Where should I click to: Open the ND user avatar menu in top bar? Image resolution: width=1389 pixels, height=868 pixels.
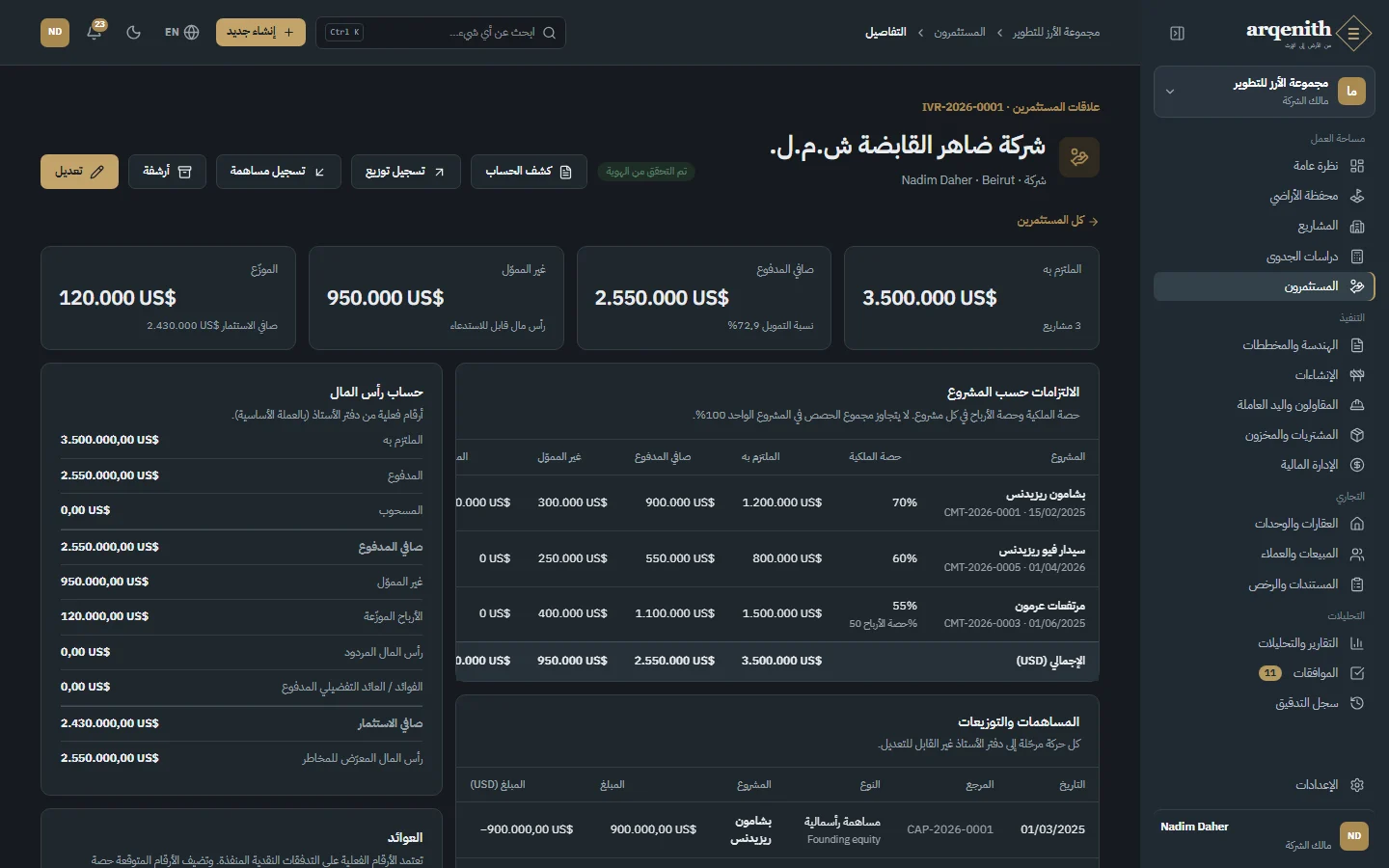pyautogui.click(x=55, y=32)
